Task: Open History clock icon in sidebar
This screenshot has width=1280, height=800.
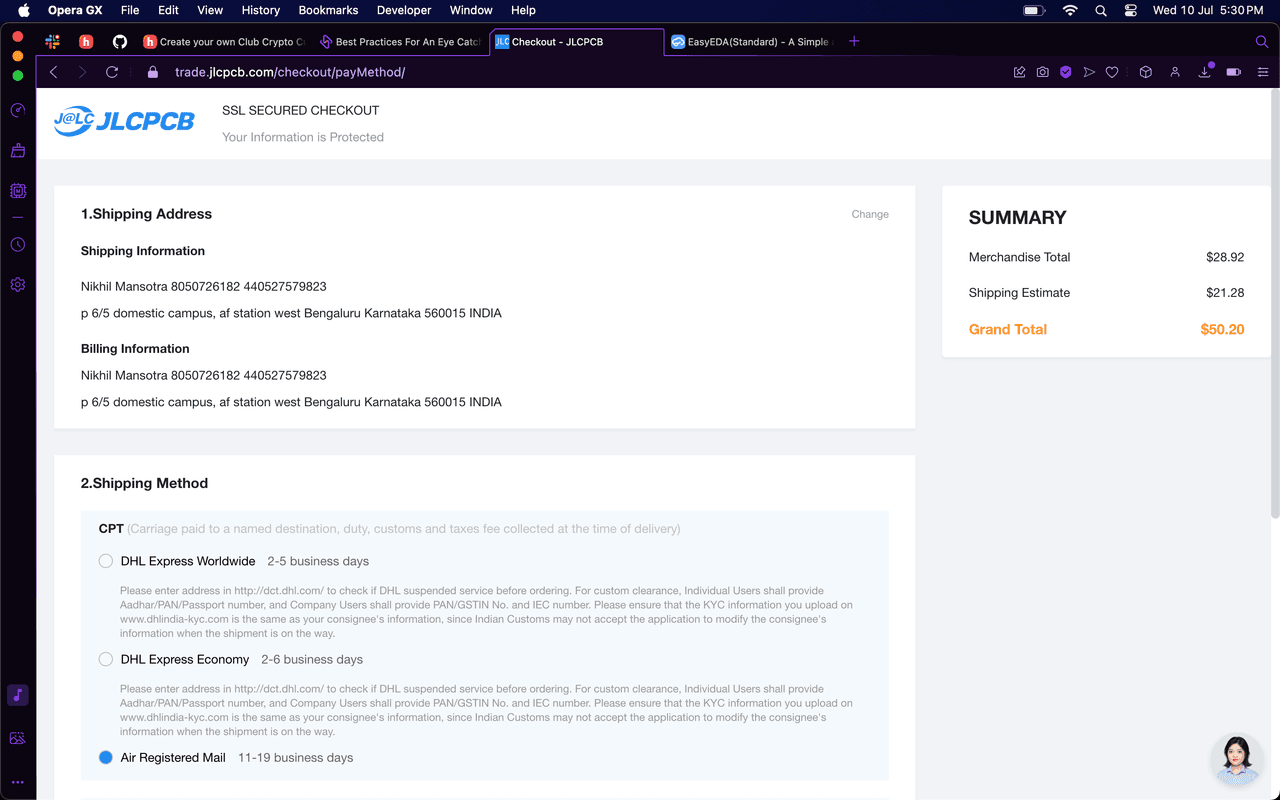Action: pyautogui.click(x=18, y=245)
